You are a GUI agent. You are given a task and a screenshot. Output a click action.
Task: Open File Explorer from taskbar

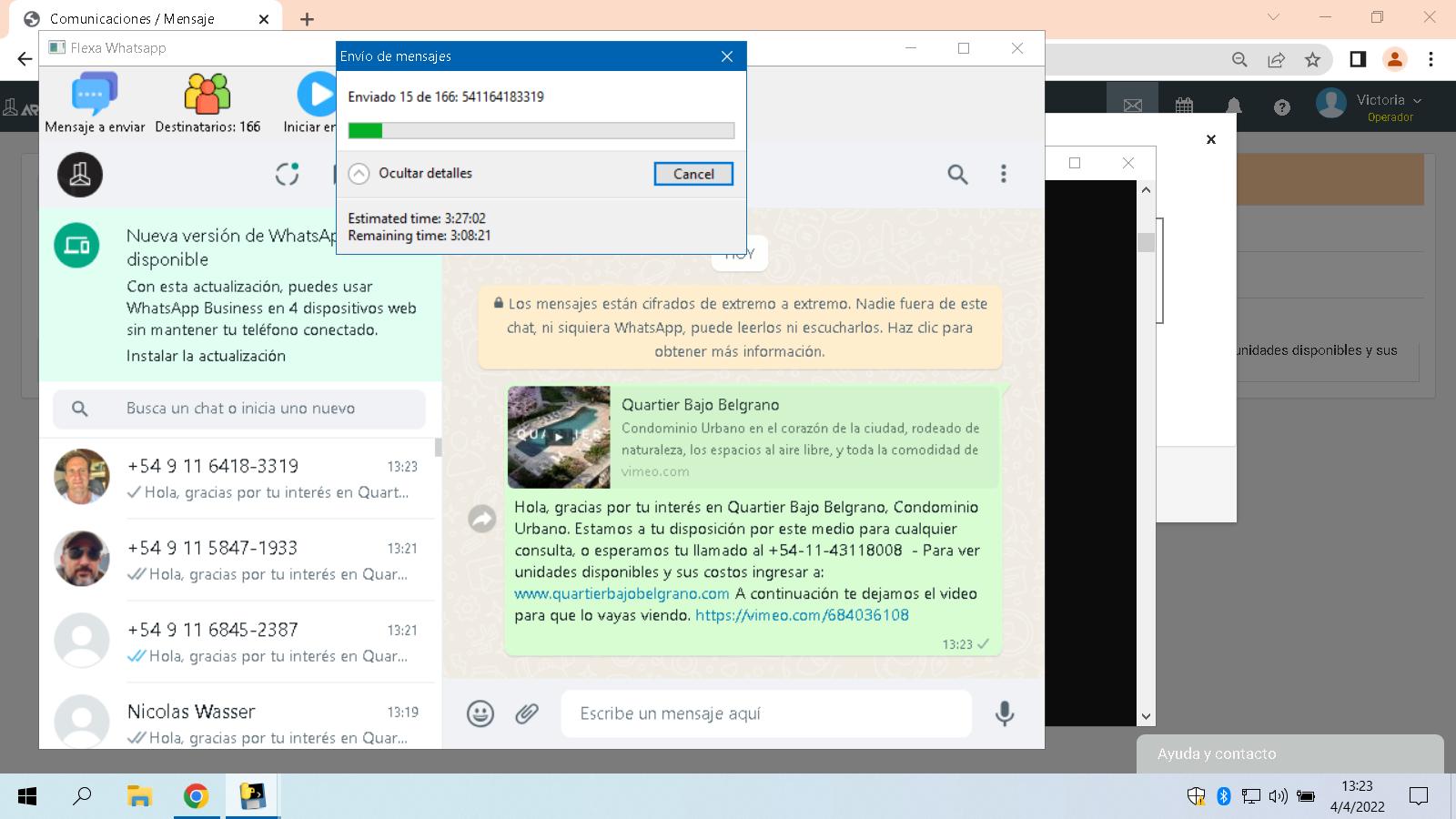(x=138, y=796)
